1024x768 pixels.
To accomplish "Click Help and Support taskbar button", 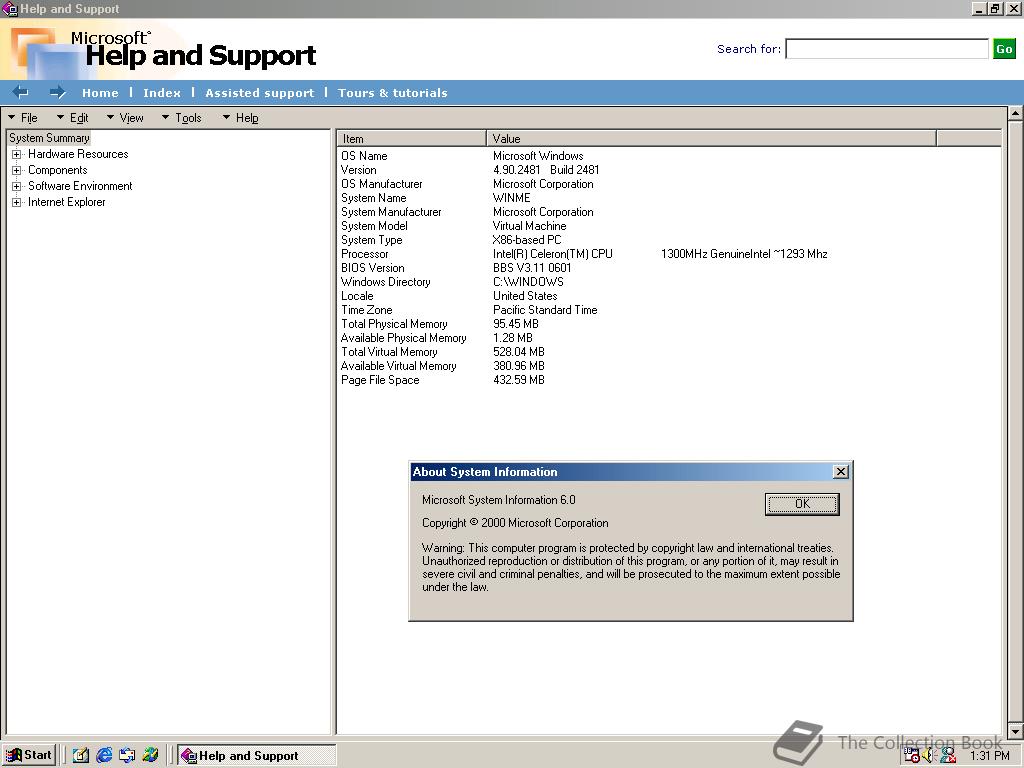I will (x=257, y=755).
